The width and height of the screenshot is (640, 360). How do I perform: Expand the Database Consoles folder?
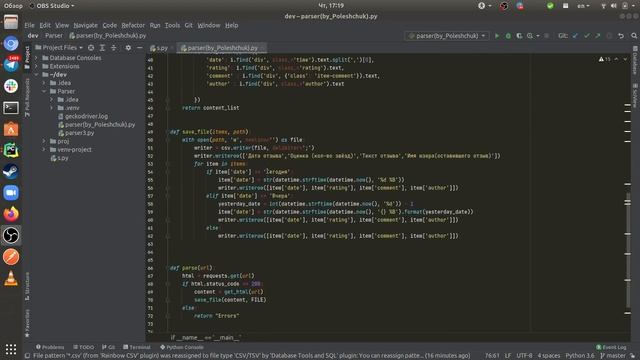coord(36,58)
